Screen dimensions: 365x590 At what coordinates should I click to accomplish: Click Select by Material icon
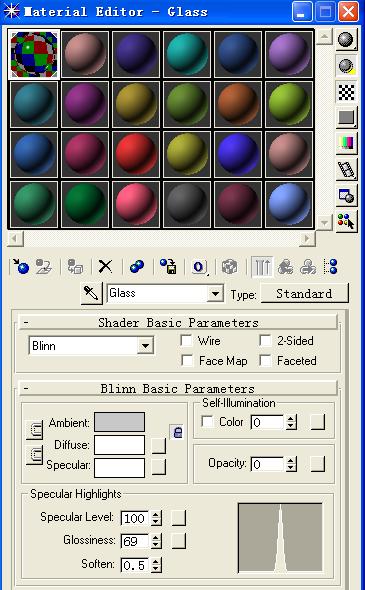click(x=346, y=222)
